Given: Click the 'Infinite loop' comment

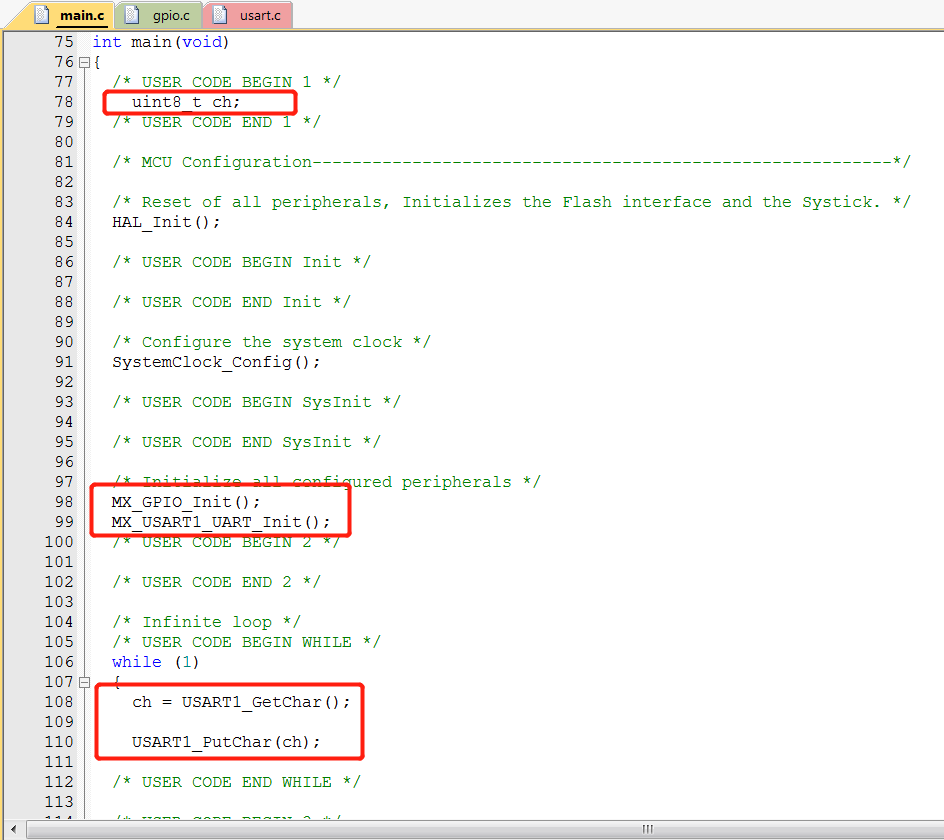Looking at the screenshot, I should [x=206, y=622].
